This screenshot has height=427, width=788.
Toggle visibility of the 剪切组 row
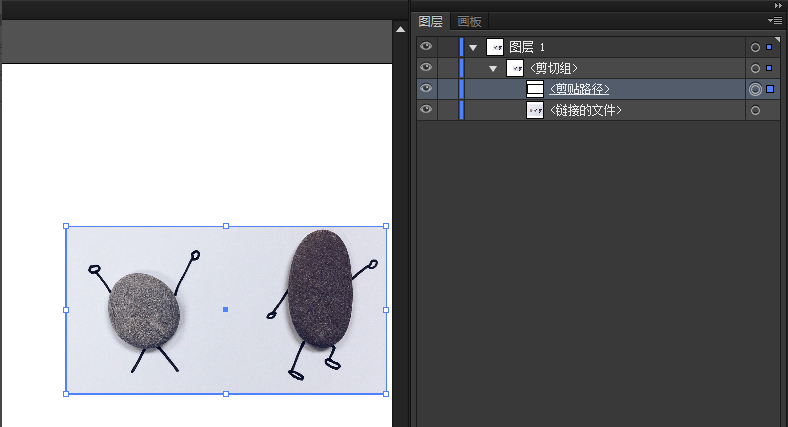point(426,68)
